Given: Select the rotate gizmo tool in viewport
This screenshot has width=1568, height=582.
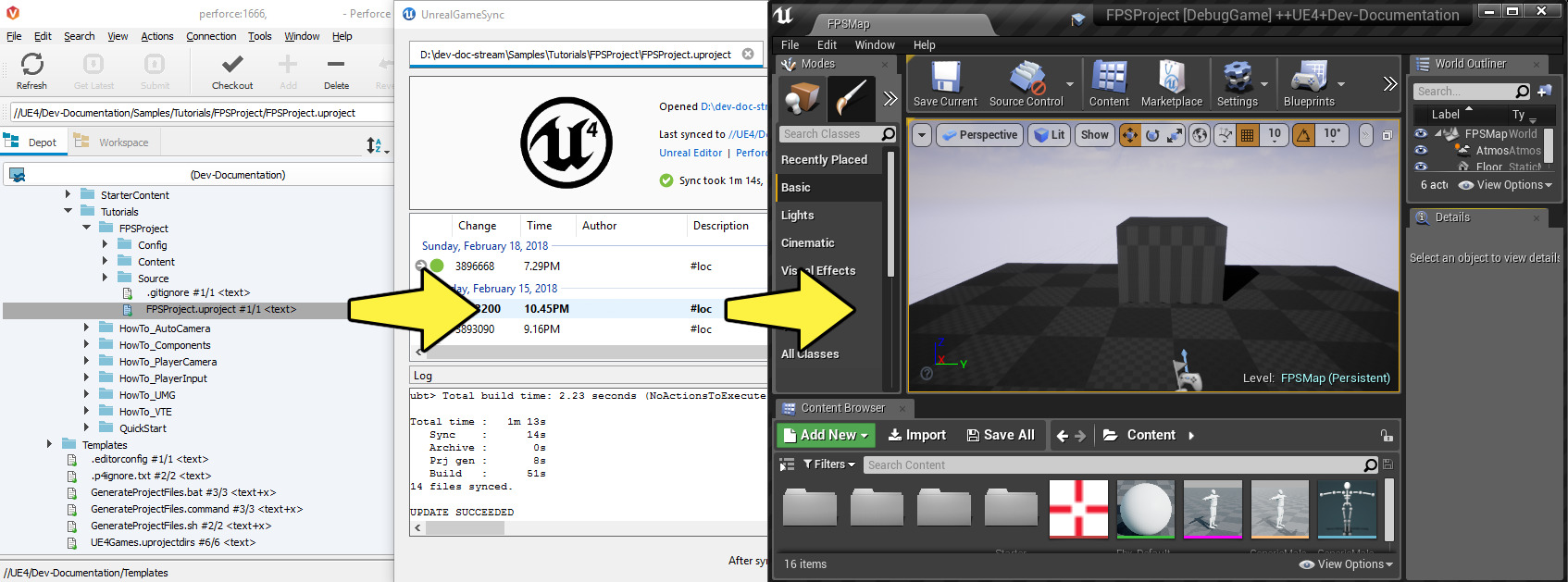Looking at the screenshot, I should (1152, 135).
